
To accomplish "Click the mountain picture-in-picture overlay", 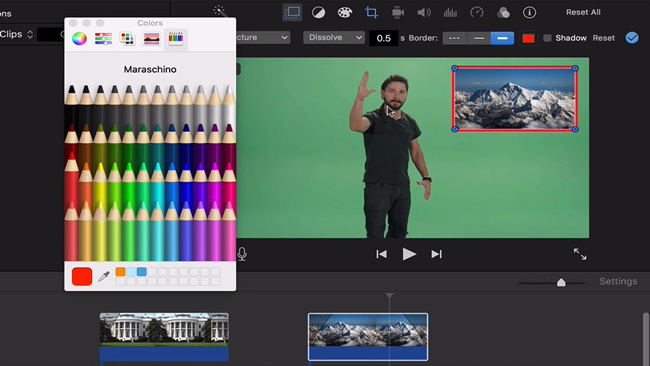I will coord(514,99).
